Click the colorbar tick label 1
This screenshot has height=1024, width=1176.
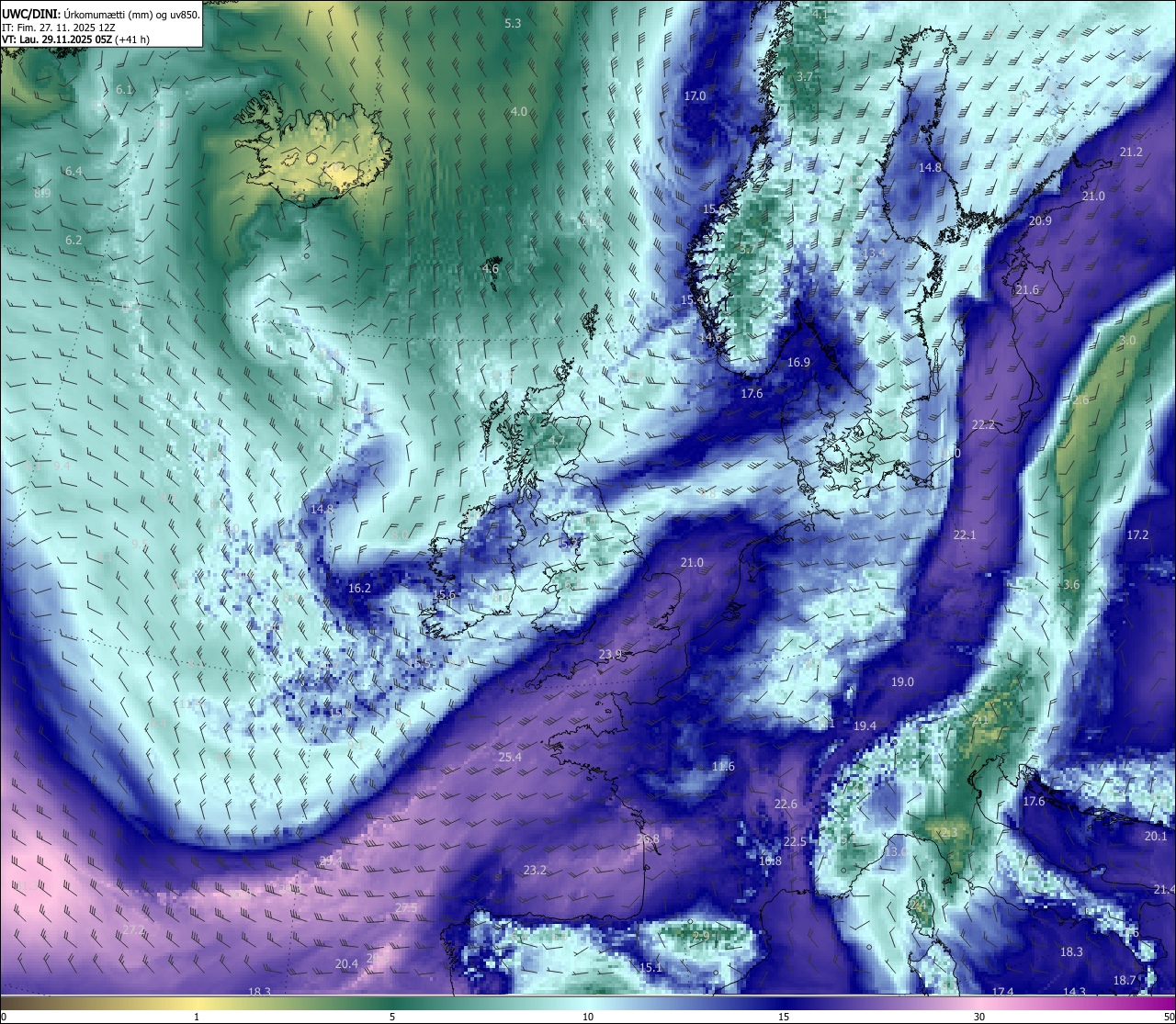197,1016
